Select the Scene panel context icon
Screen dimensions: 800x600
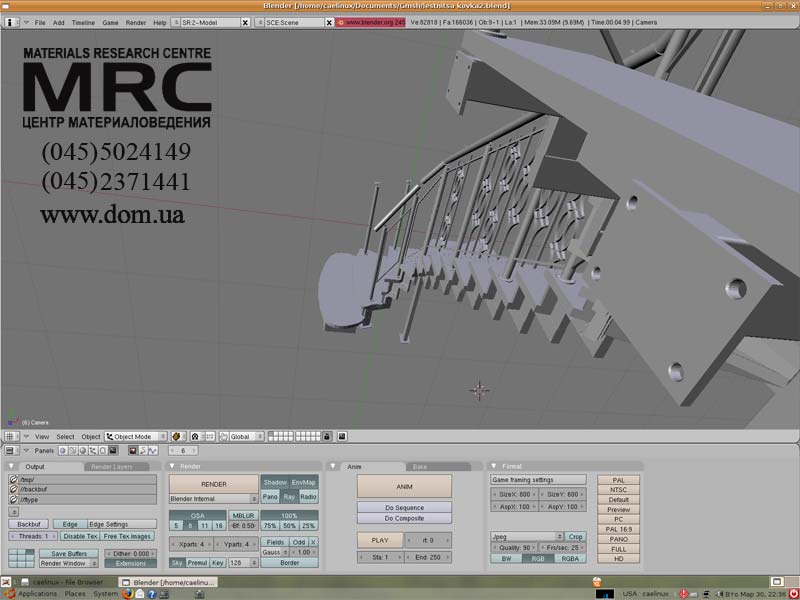tap(113, 451)
